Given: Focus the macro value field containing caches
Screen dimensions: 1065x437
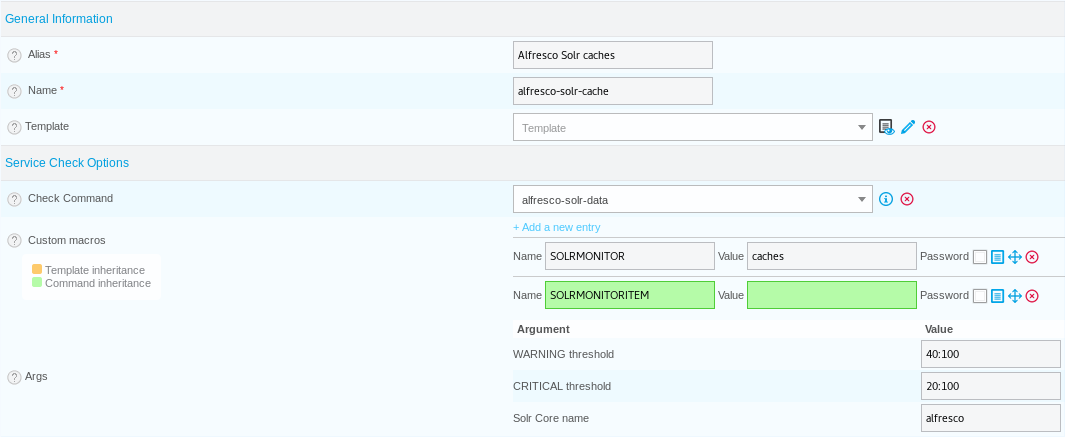Looking at the screenshot, I should 831,256.
